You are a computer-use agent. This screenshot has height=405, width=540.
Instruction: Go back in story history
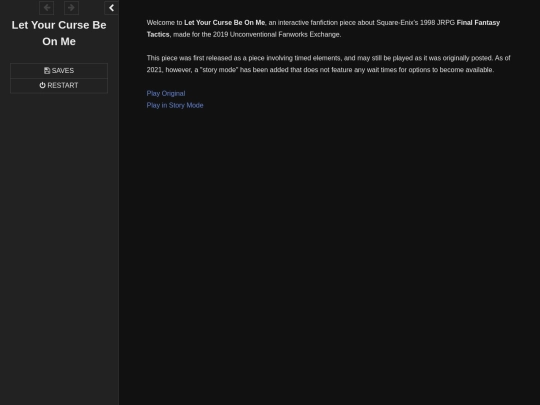point(46,8)
